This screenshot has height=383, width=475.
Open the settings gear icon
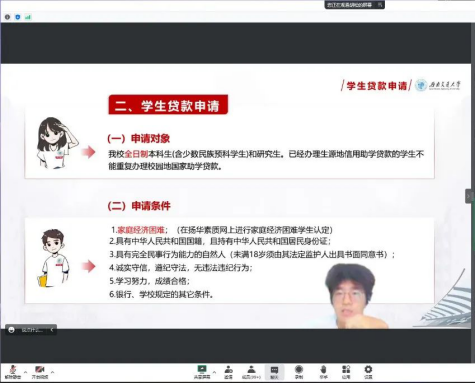(368, 372)
